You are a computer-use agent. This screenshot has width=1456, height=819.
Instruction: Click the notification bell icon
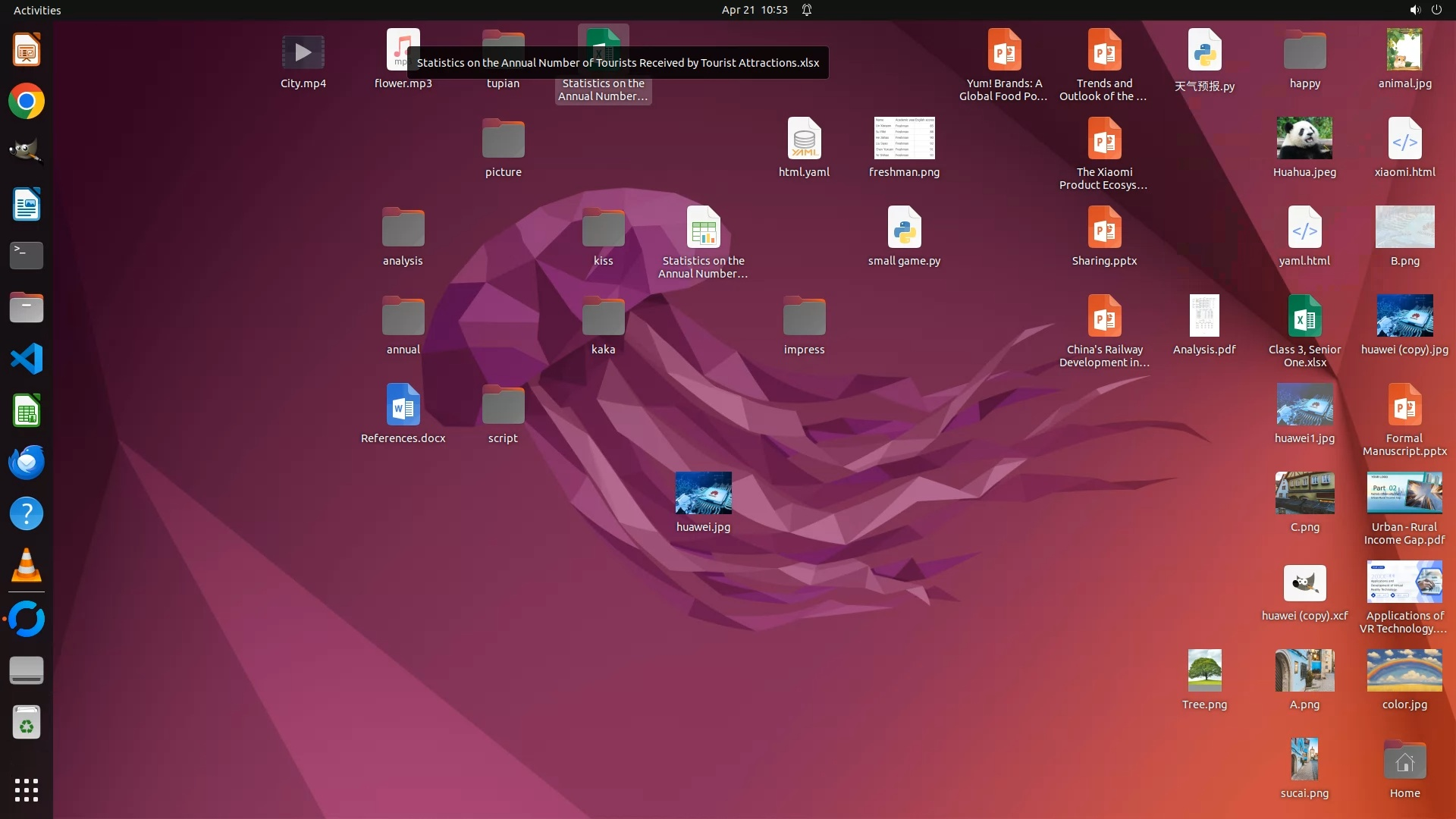click(807, 10)
